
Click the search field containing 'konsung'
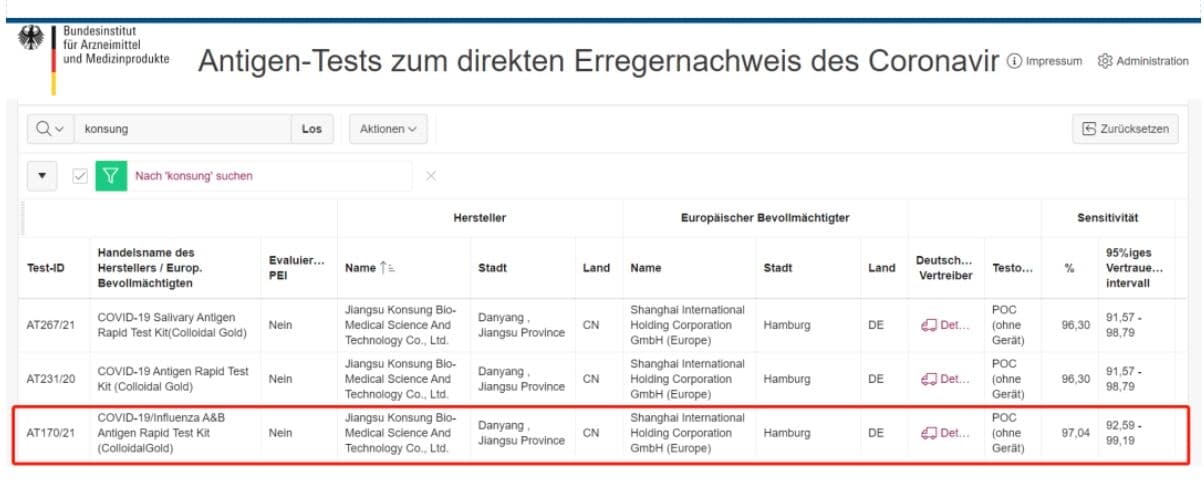click(x=183, y=129)
